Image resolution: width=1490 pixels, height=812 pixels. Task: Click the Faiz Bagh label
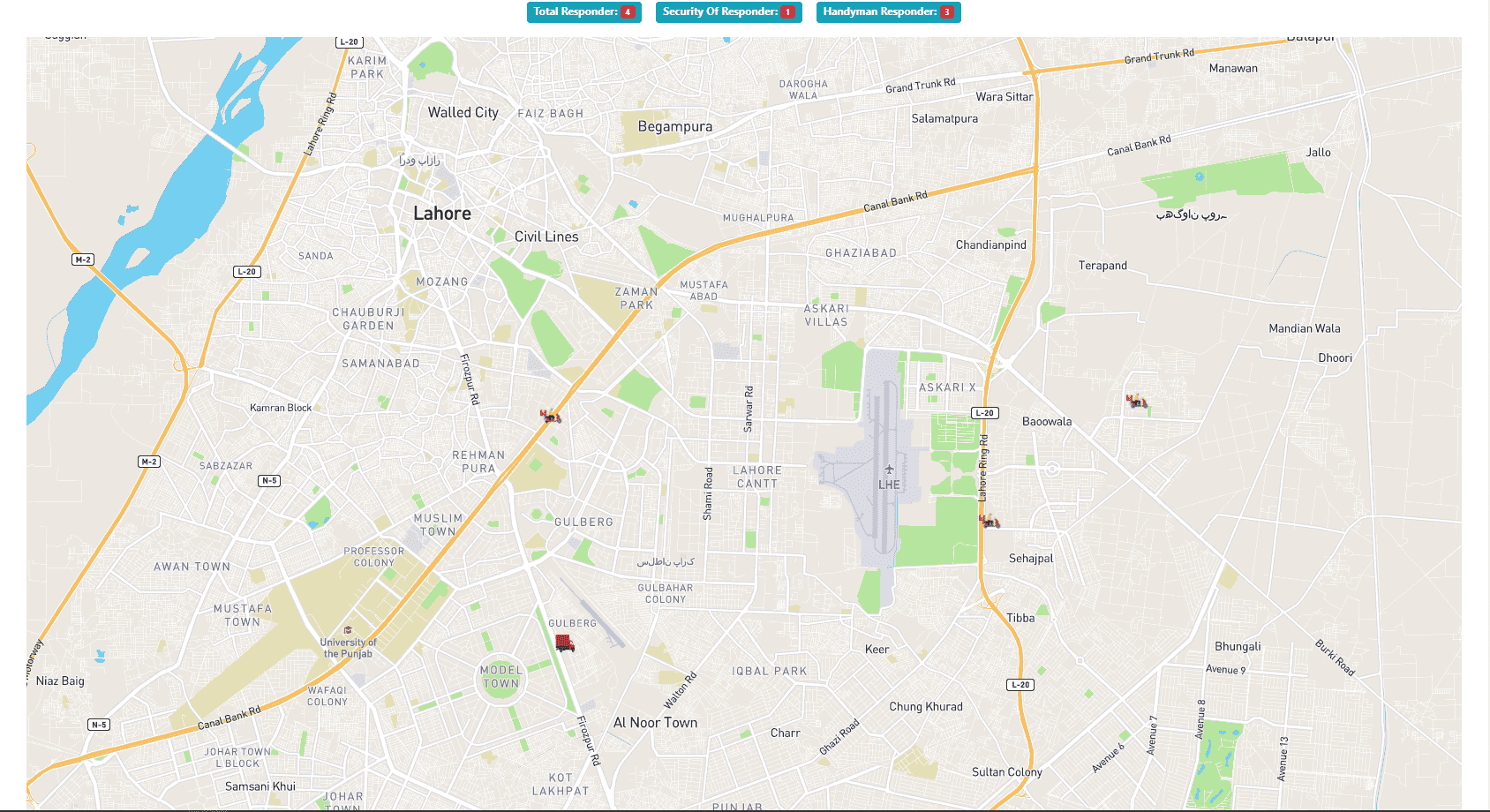(551, 114)
